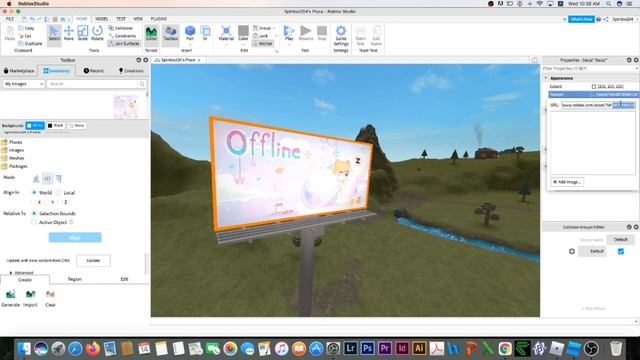Select Active Object radio option
640x360 pixels.
click(34, 222)
